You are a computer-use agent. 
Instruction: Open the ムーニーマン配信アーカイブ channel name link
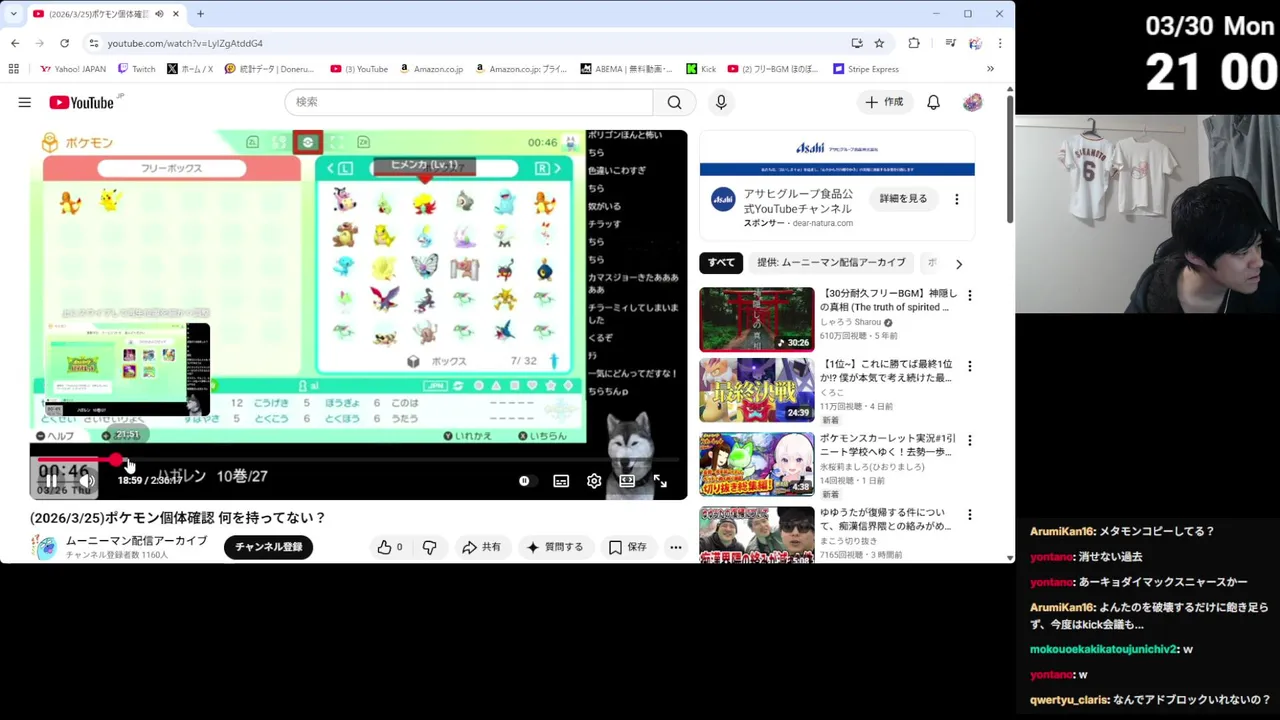coord(136,541)
